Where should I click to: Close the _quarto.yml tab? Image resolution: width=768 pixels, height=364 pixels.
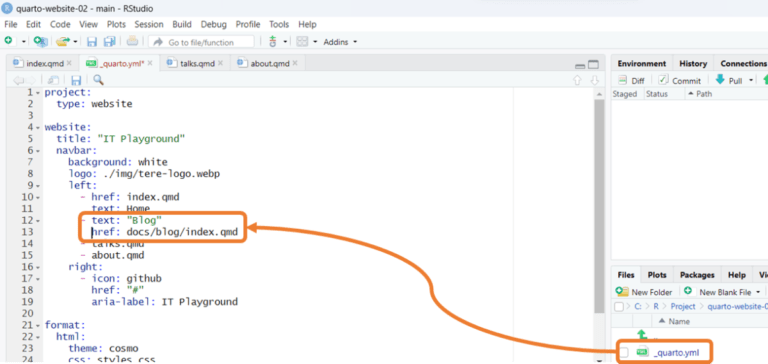pos(150,63)
